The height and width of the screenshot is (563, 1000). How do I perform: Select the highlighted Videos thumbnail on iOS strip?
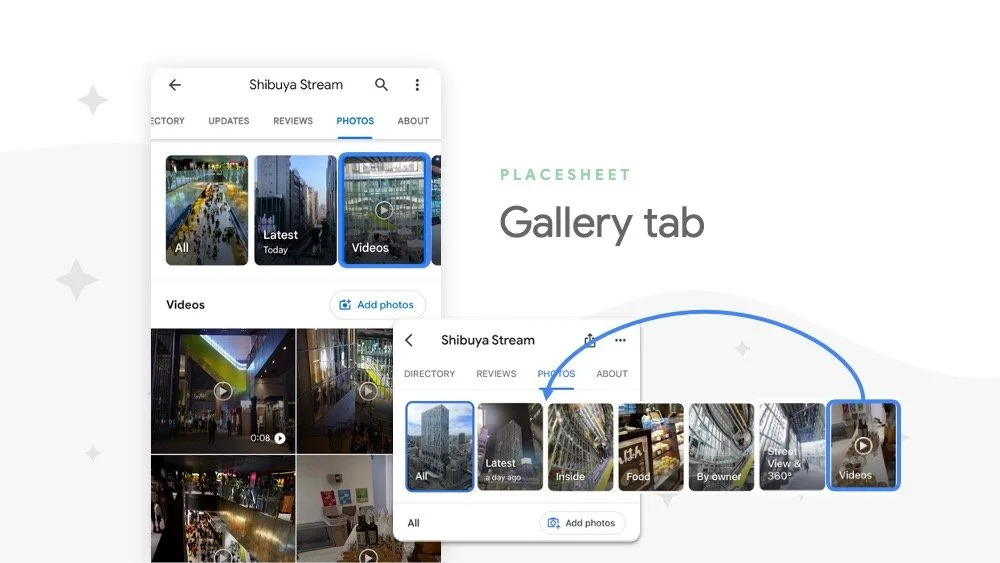tap(864, 445)
